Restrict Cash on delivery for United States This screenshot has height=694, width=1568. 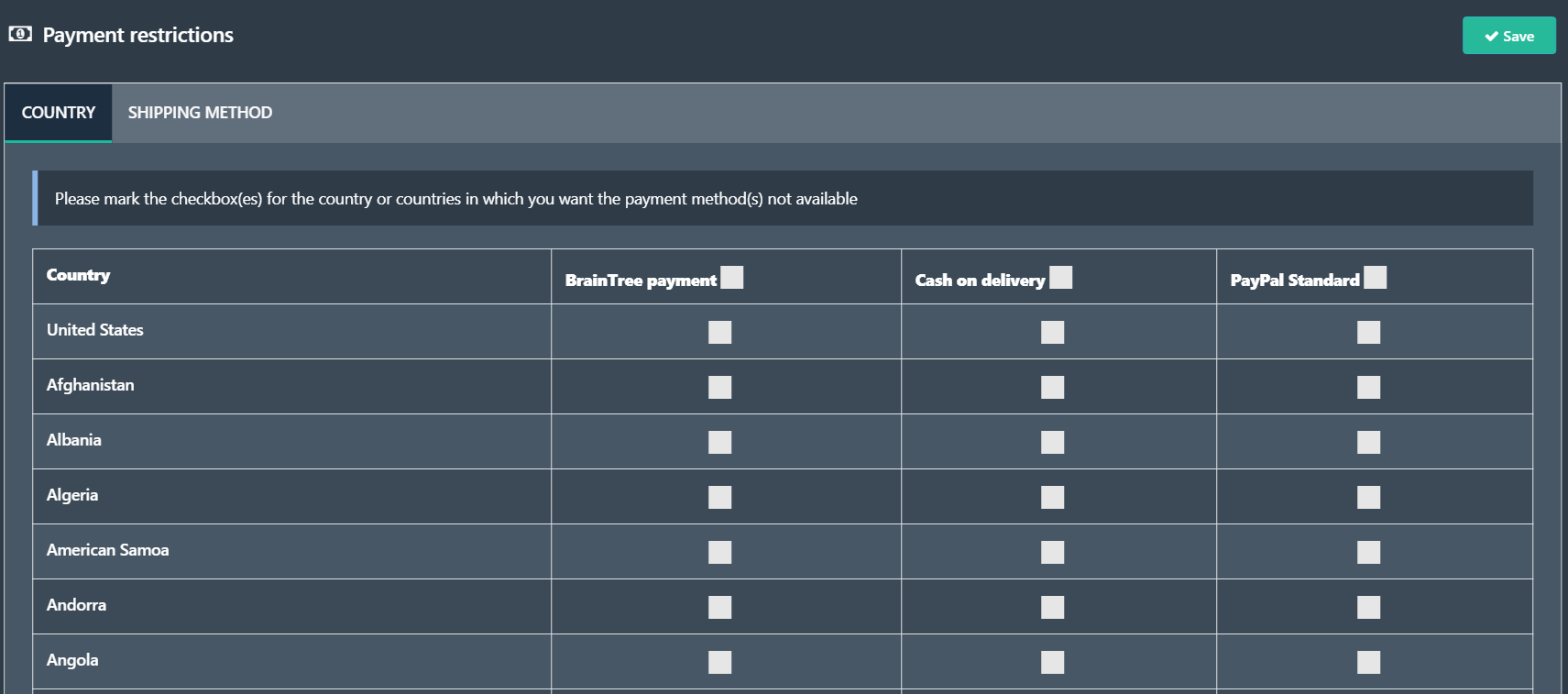[1053, 332]
